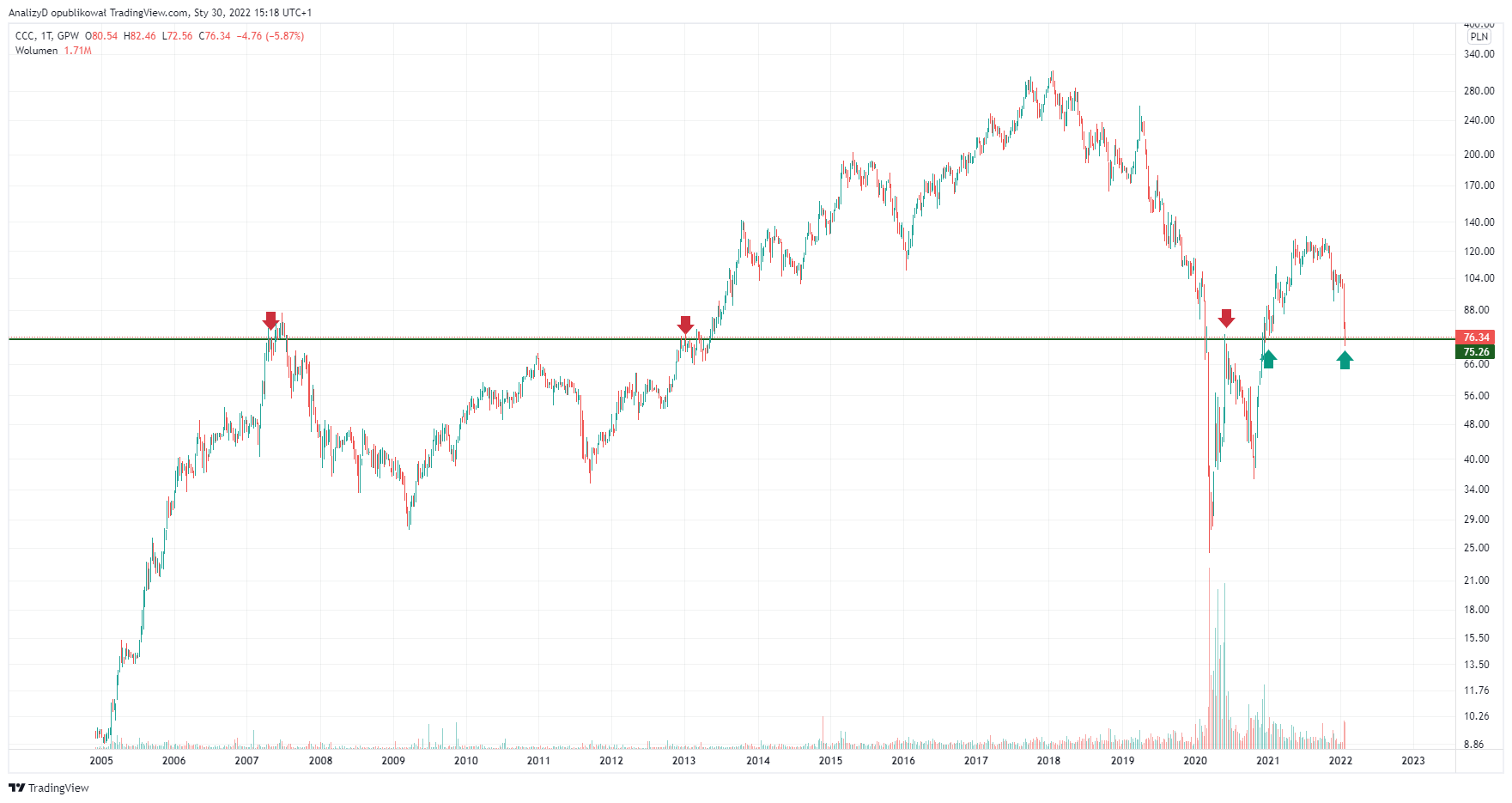
Task: Click the 2006 label on time axis
Action: coord(173,761)
